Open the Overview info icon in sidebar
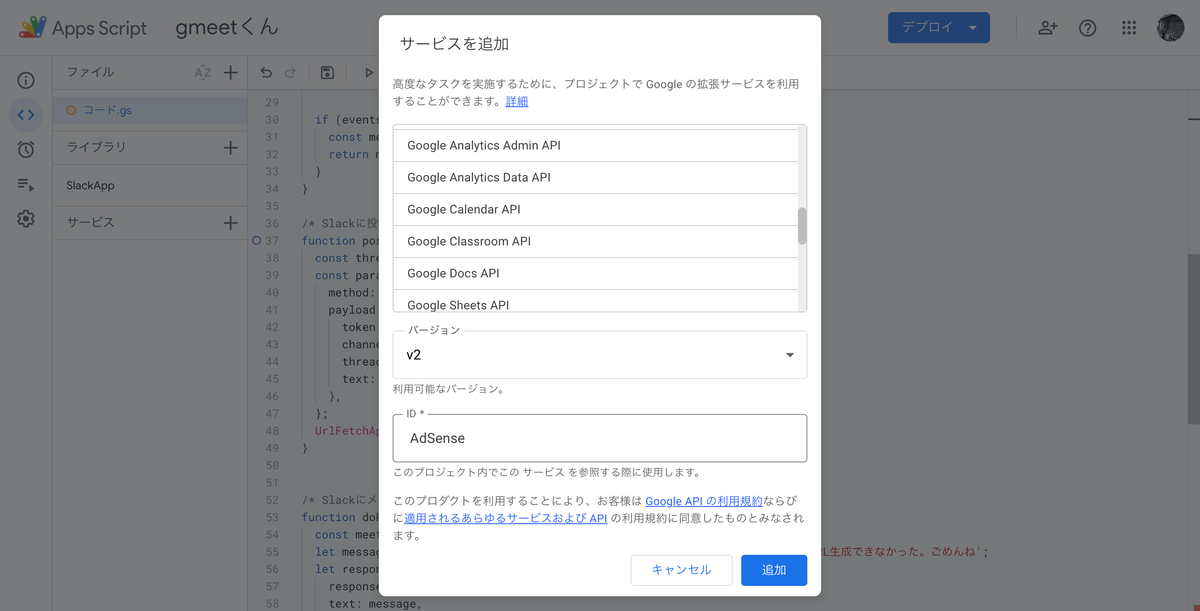This screenshot has height=611, width=1200. tap(26, 81)
